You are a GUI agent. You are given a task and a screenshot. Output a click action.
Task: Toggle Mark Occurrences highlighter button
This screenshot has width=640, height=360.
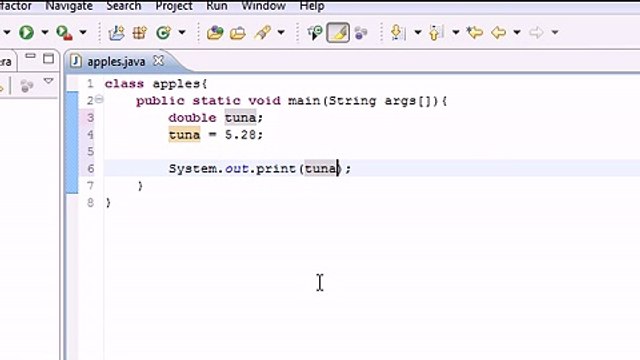pos(338,32)
